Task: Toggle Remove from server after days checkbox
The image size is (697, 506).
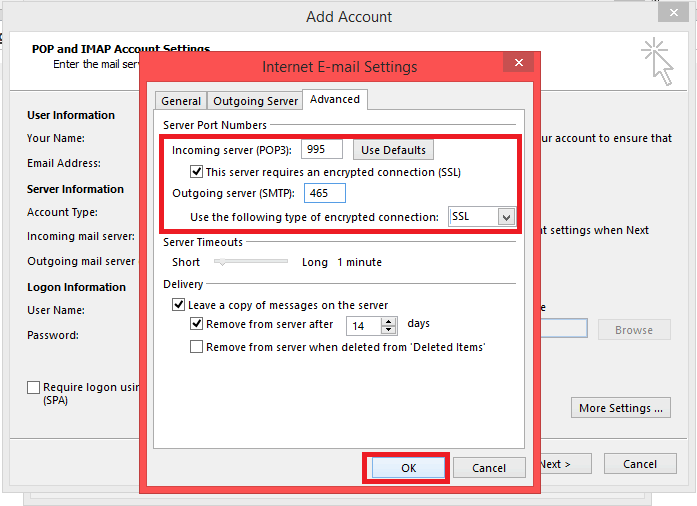Action: point(196,325)
